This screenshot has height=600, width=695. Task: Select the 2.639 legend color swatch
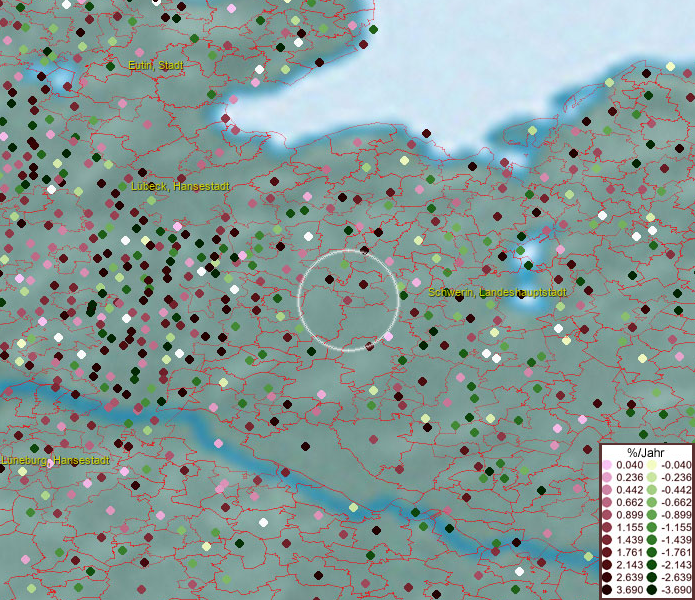[607, 577]
